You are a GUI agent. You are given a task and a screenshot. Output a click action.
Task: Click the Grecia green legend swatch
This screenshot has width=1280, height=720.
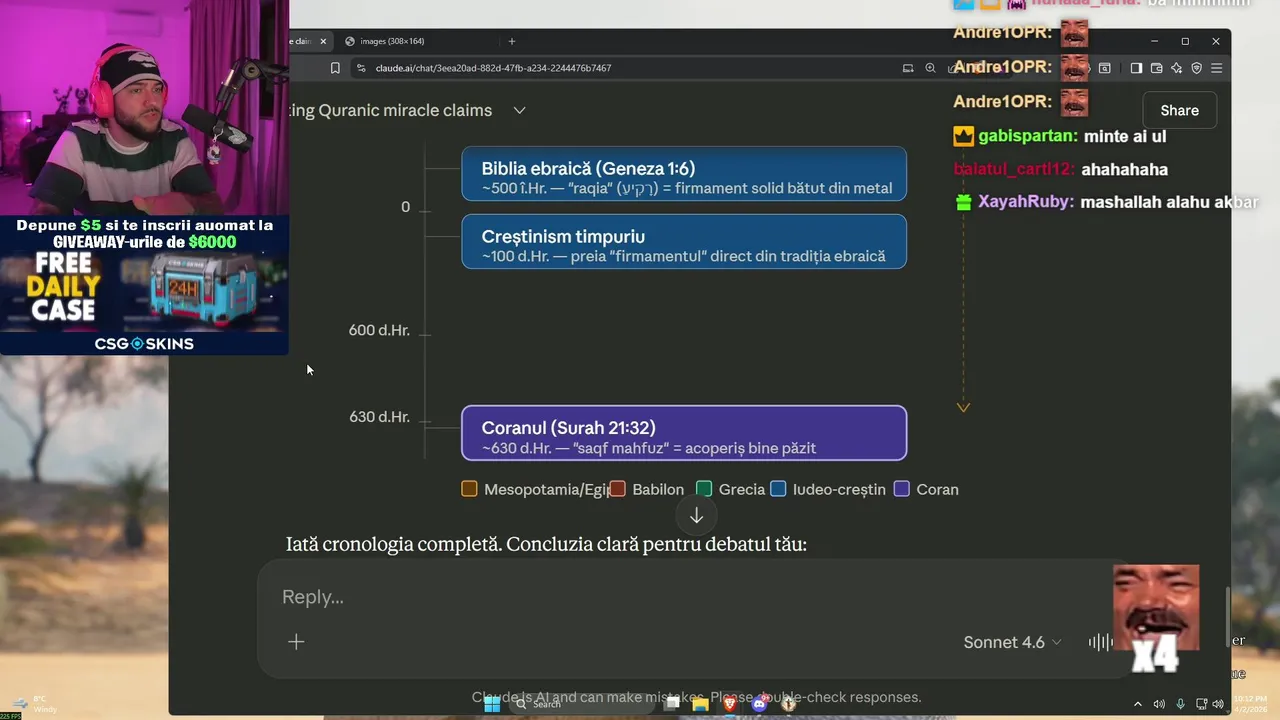click(x=704, y=489)
